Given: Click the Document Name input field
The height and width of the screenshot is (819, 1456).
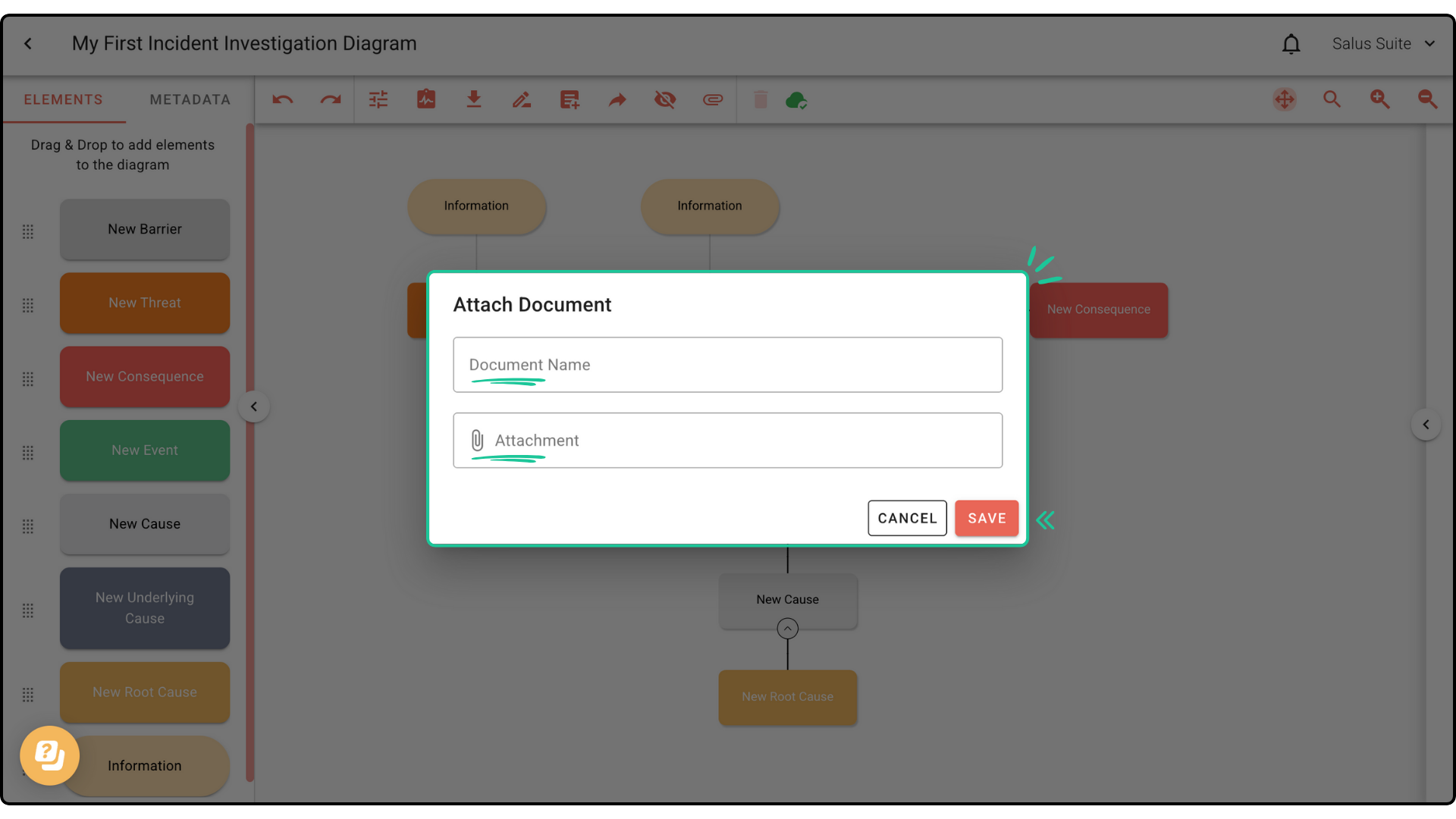Looking at the screenshot, I should 727,365.
